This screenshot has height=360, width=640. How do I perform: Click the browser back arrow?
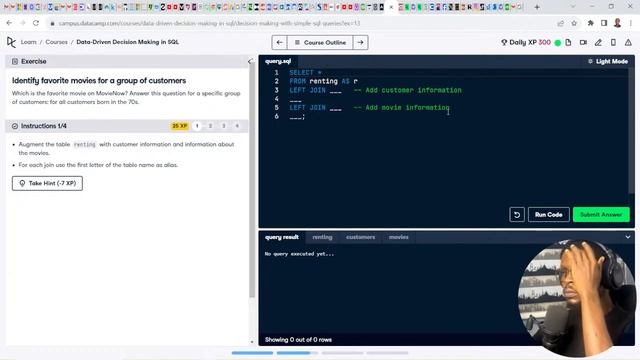9,23
